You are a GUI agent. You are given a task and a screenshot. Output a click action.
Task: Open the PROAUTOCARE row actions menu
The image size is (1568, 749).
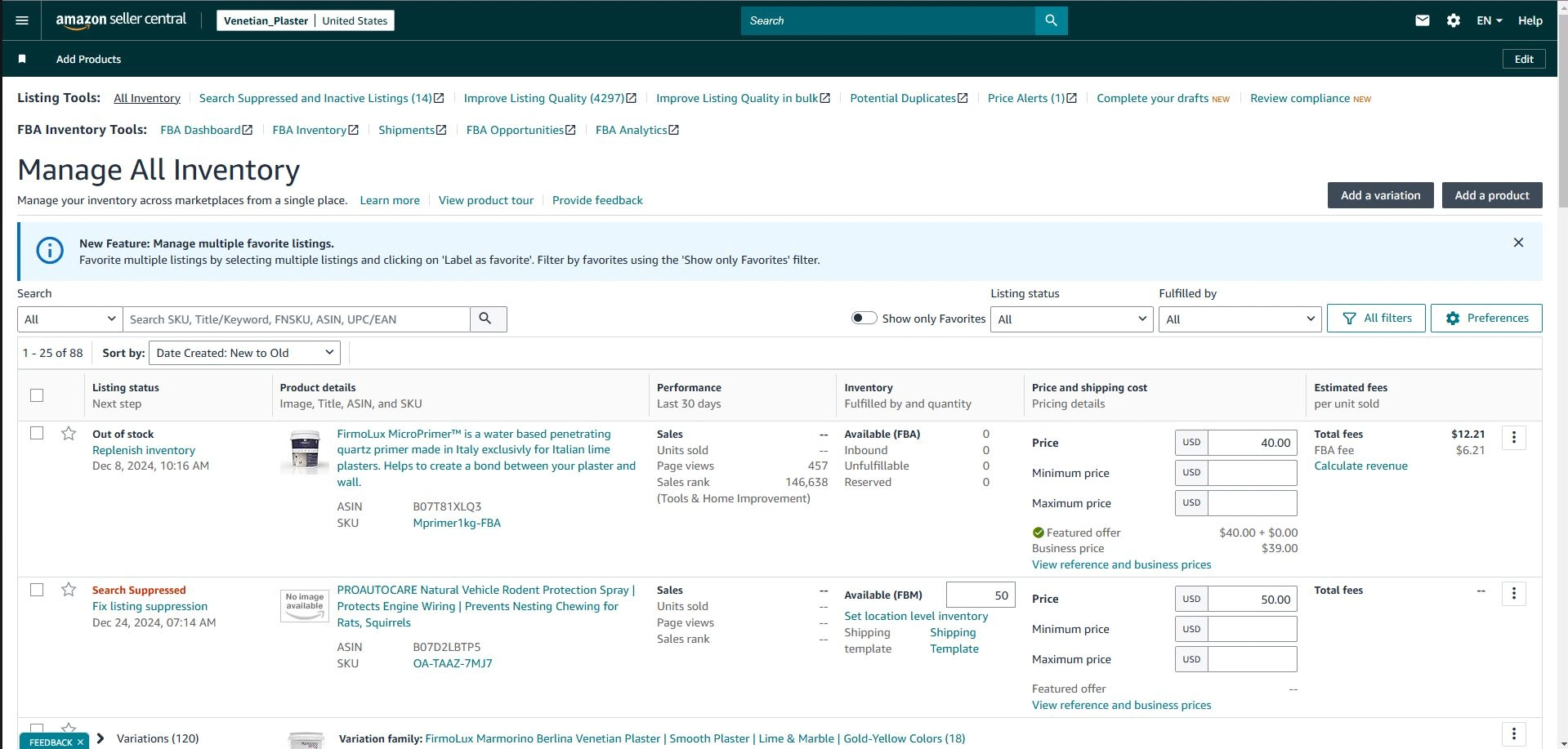pos(1513,594)
